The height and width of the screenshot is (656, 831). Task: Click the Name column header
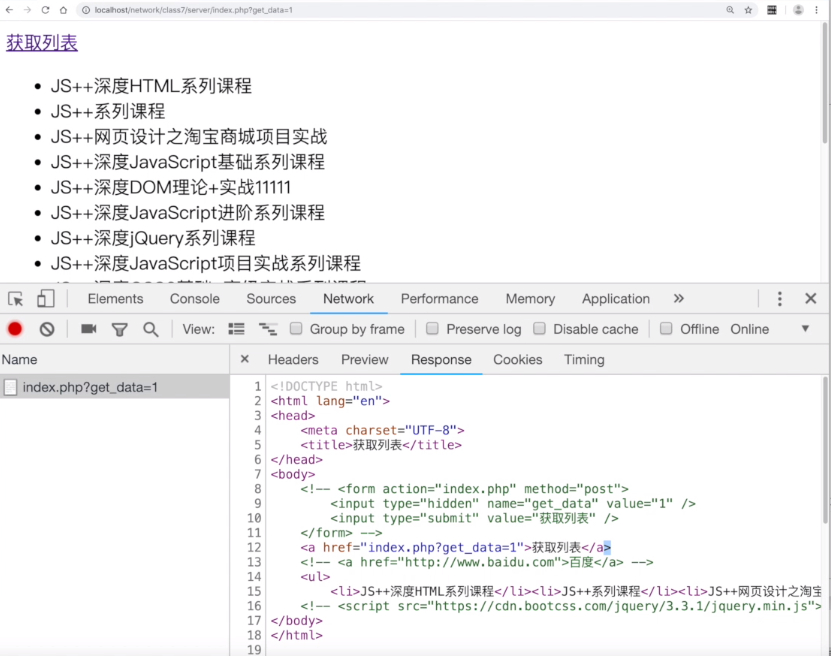coord(114,360)
